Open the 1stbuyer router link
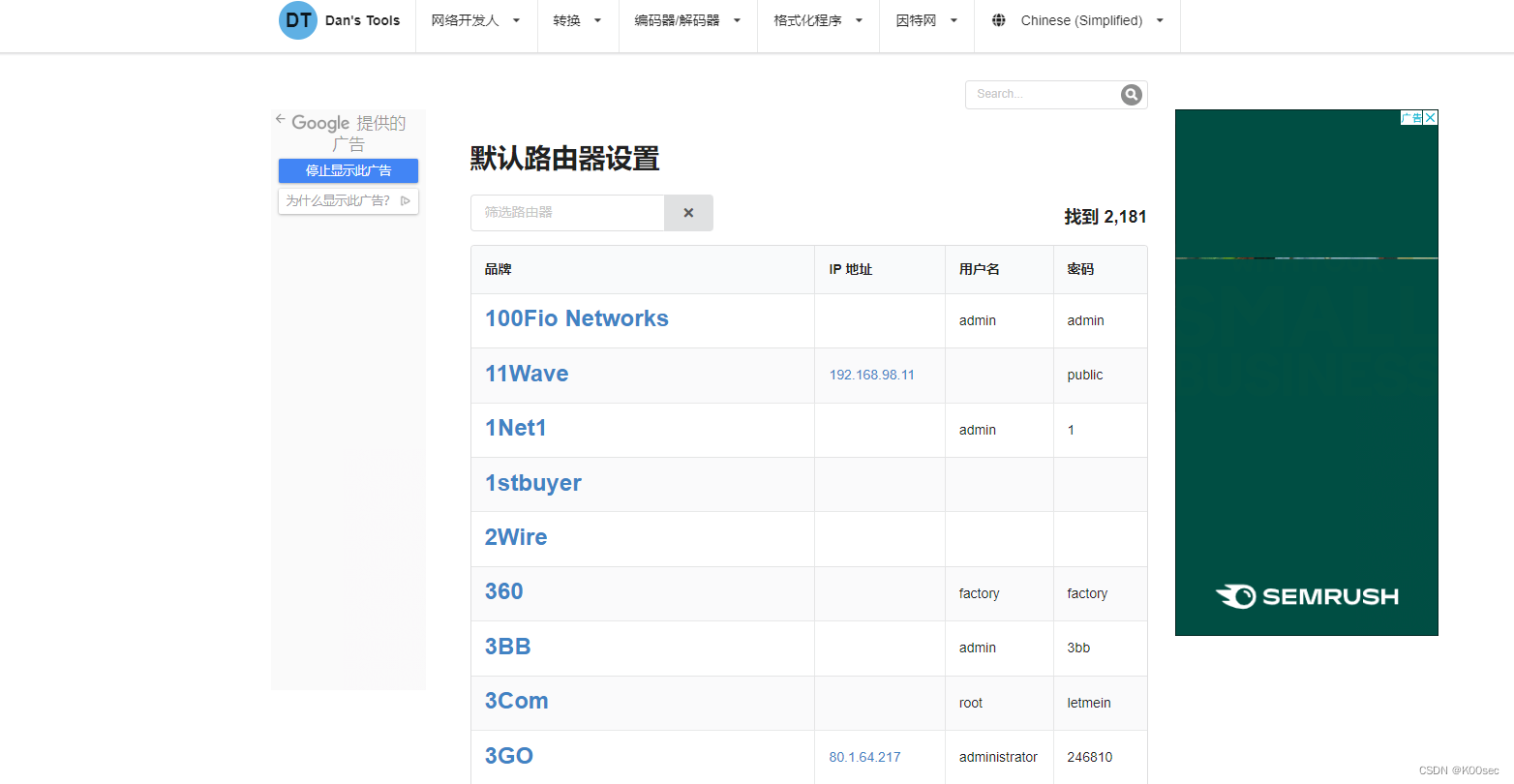The height and width of the screenshot is (784, 1514). pyautogui.click(x=533, y=483)
